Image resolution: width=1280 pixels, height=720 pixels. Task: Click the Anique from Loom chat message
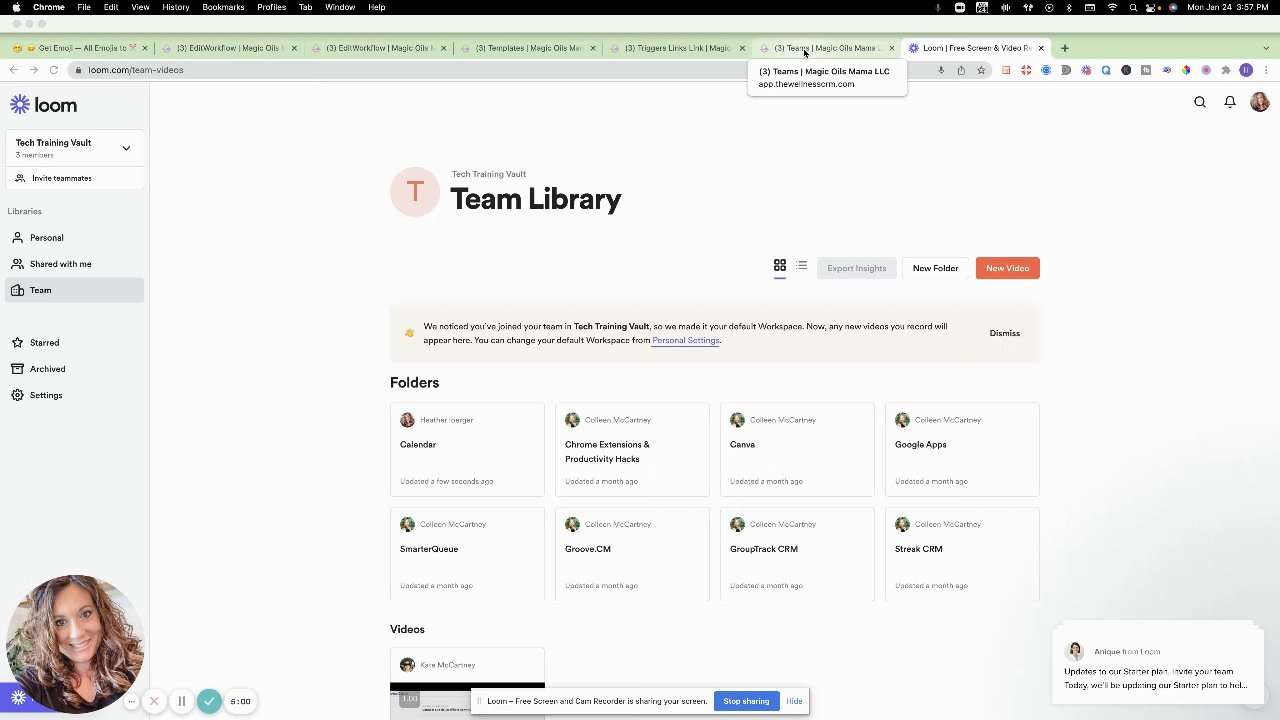coord(1156,668)
